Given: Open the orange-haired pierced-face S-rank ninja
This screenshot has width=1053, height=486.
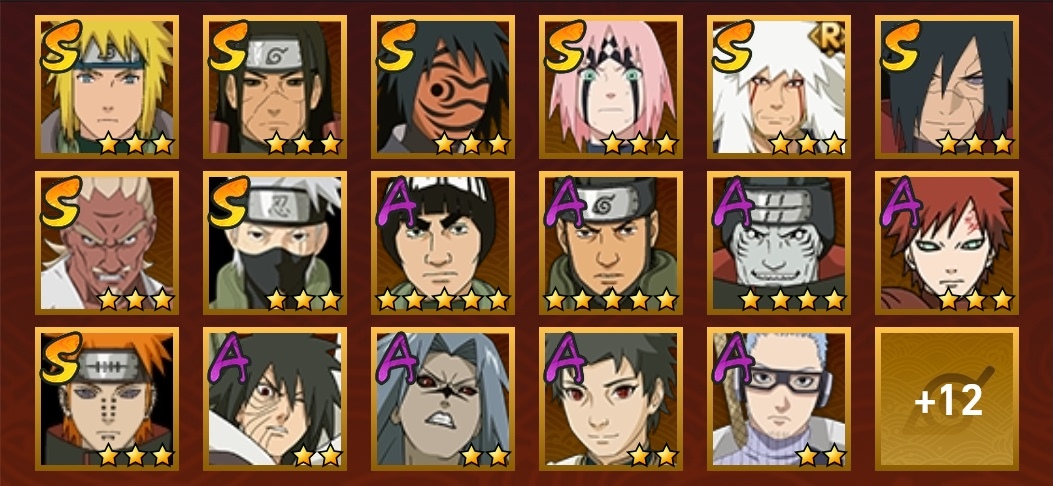Looking at the screenshot, I should coord(107,398).
